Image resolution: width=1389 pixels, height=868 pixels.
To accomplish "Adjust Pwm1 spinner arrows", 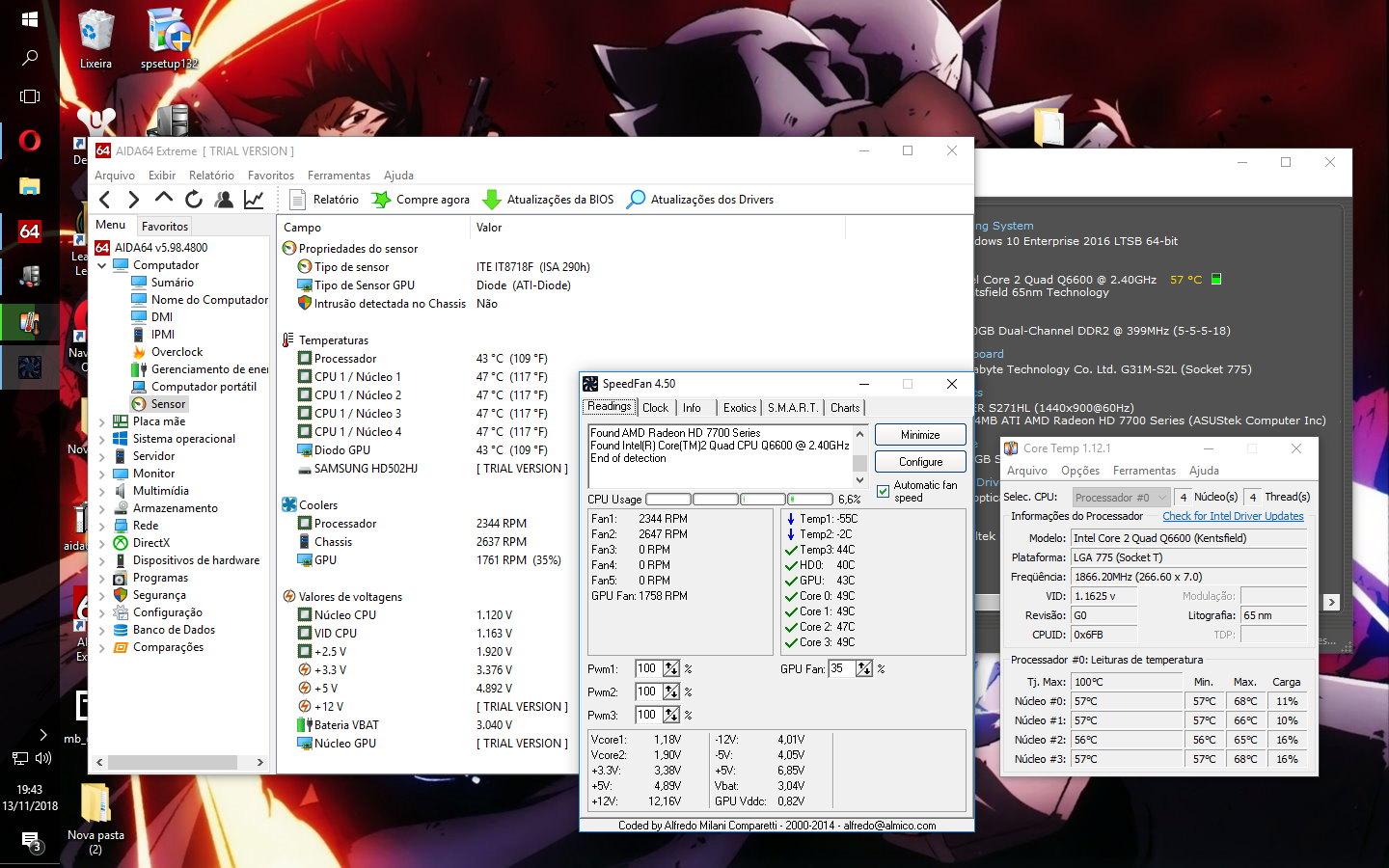I will (671, 668).
